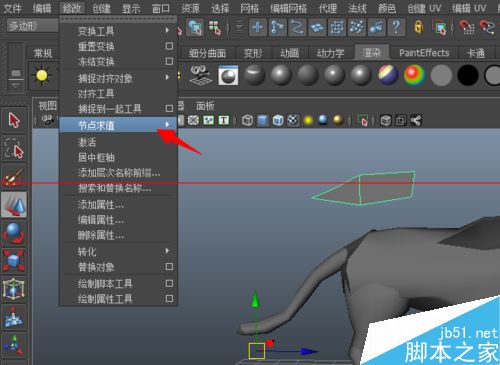This screenshot has height=365, width=500.
Task: Expand the 变换工具 submenu
Action: coord(118,31)
